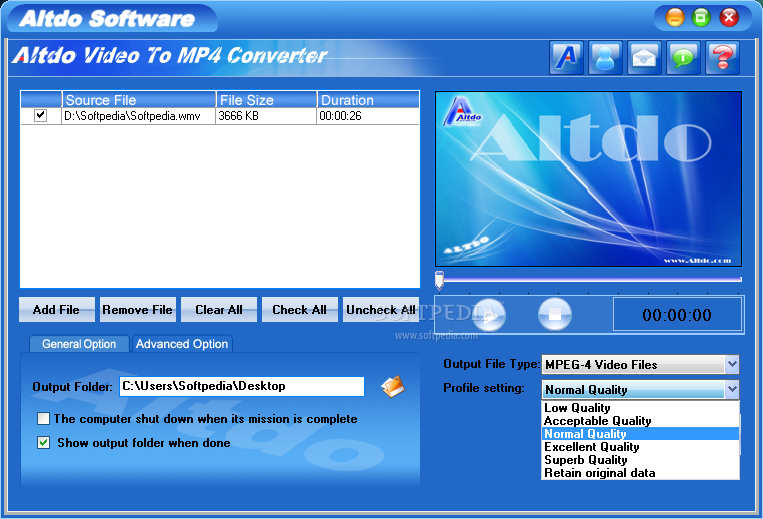
Task: Close the application with the red X
Action: (729, 18)
